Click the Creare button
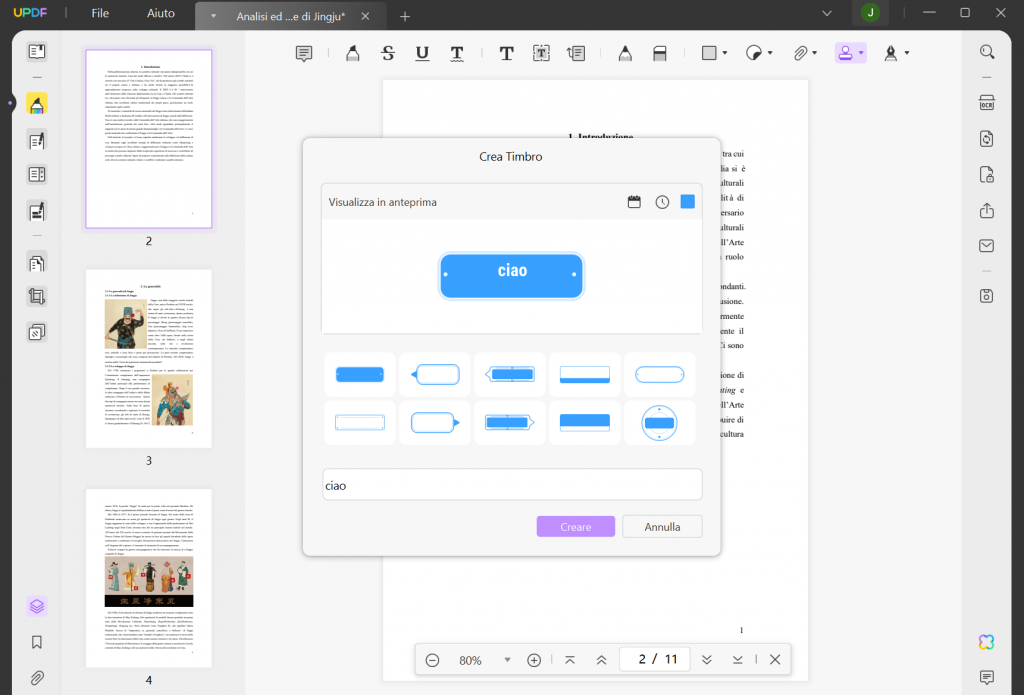Image resolution: width=1024 pixels, height=695 pixels. point(575,526)
